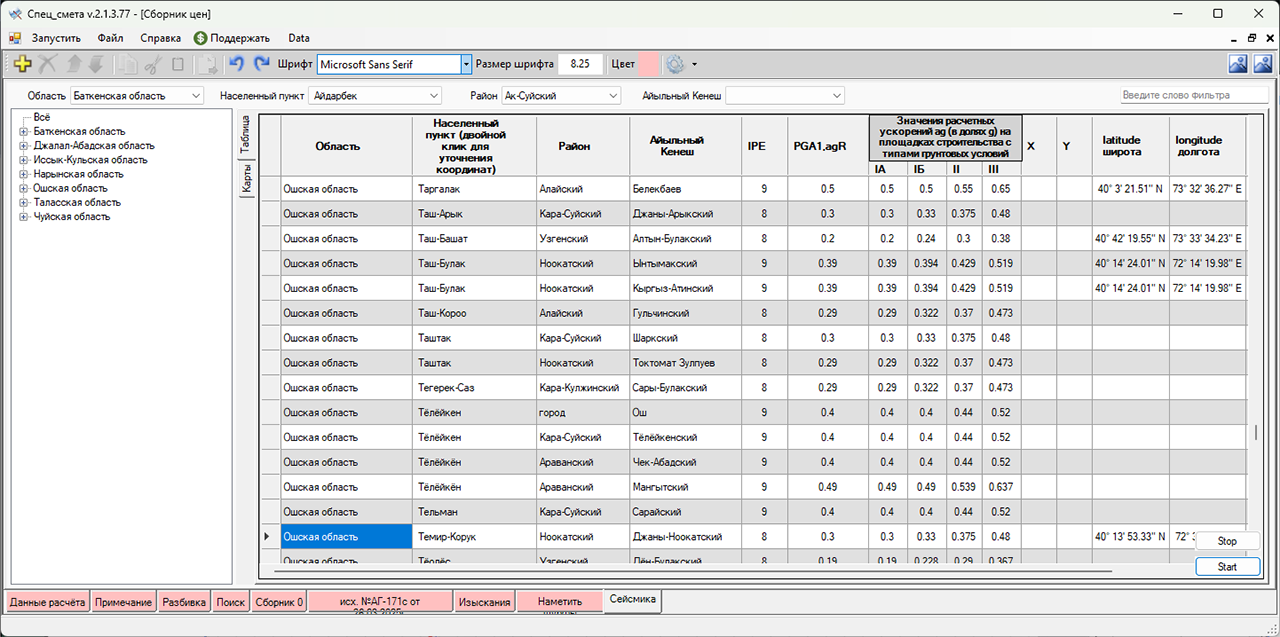Expand the Чуйская область tree node
The image size is (1280, 637).
tap(23, 217)
